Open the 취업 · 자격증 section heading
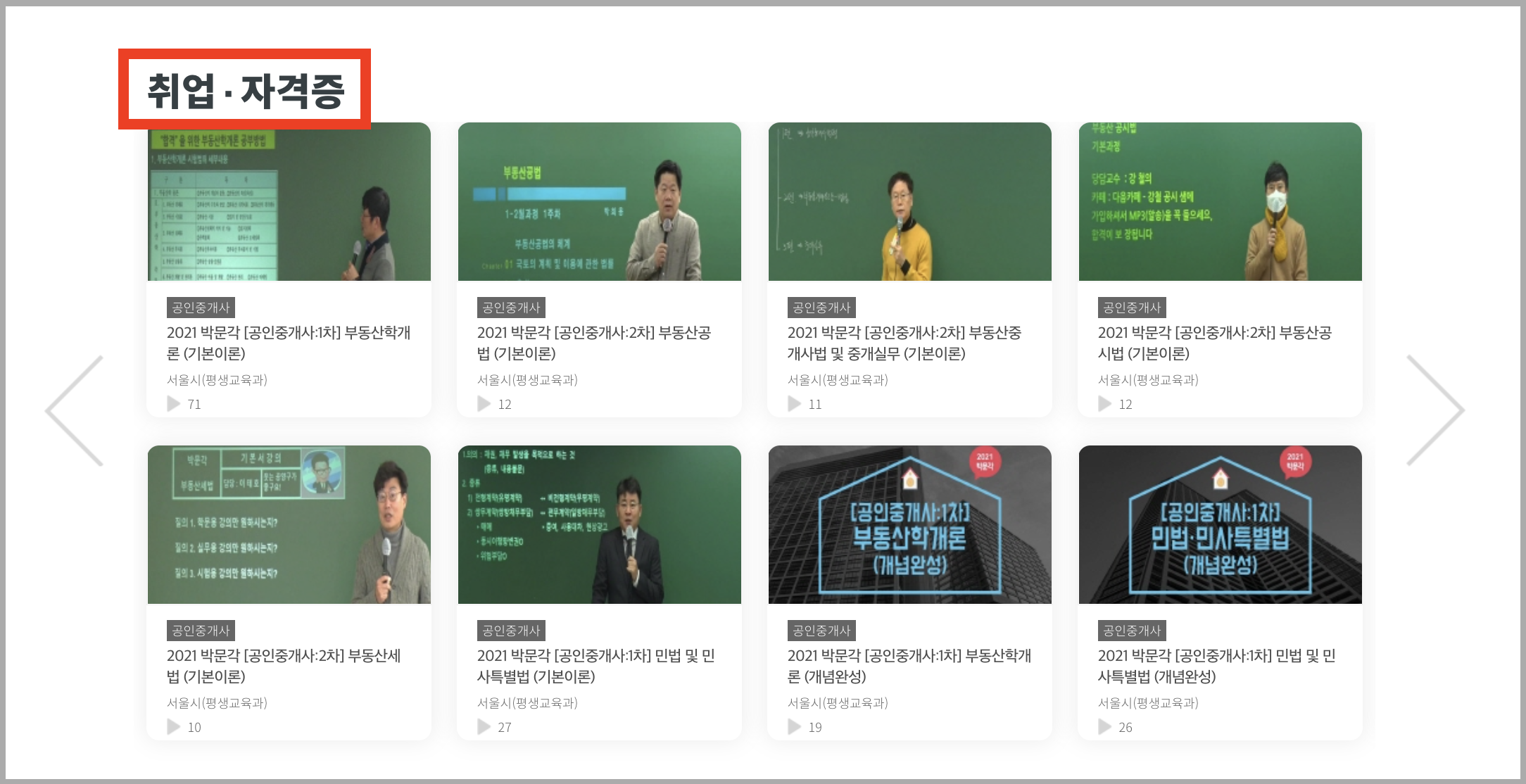This screenshot has height=784, width=1526. pyautogui.click(x=245, y=91)
